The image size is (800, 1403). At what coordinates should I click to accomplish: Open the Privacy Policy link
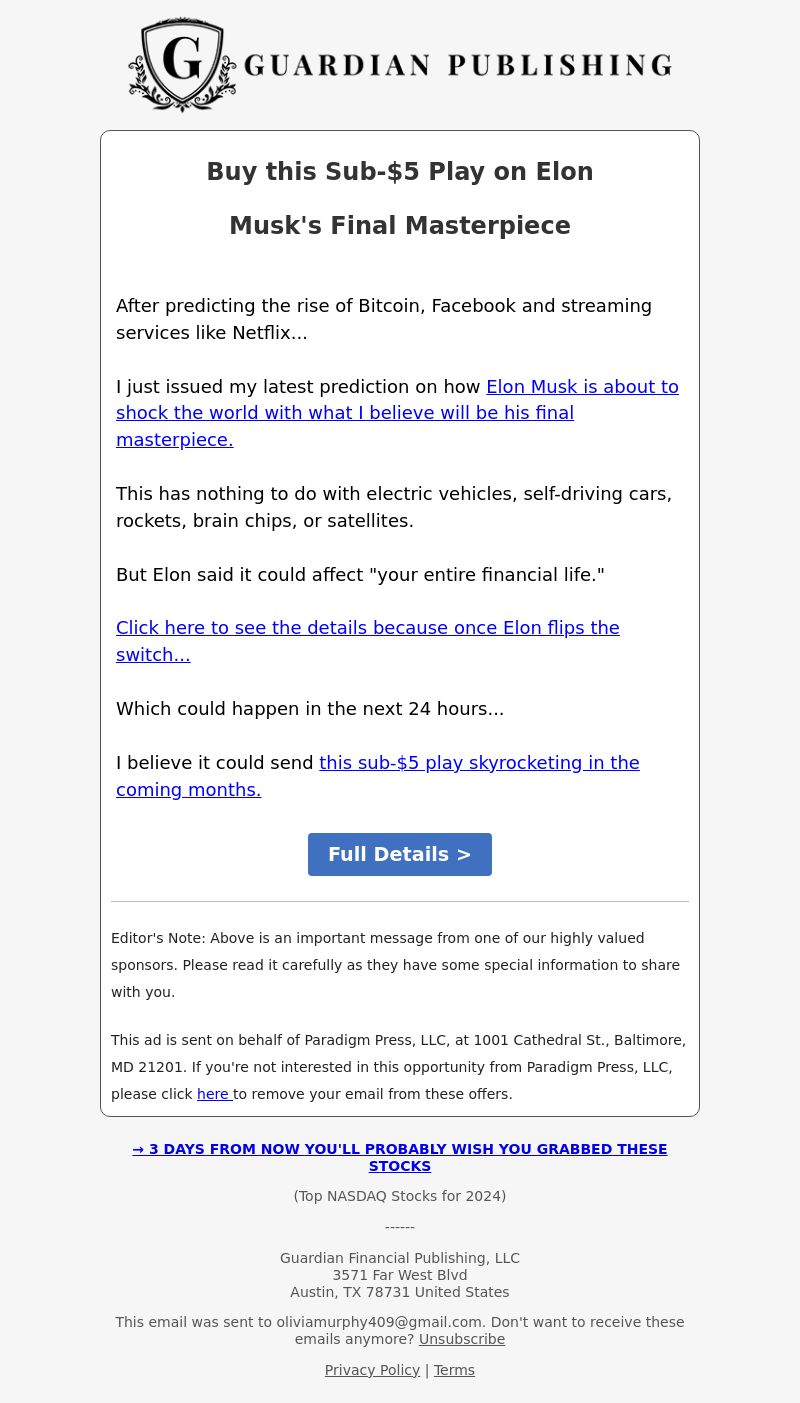tap(372, 1370)
